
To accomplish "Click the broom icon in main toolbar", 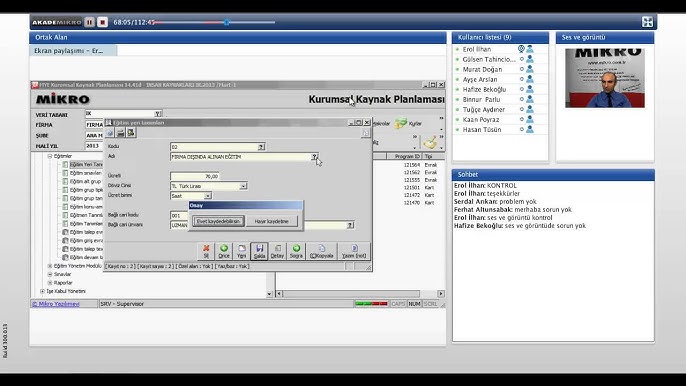I will click(430, 142).
